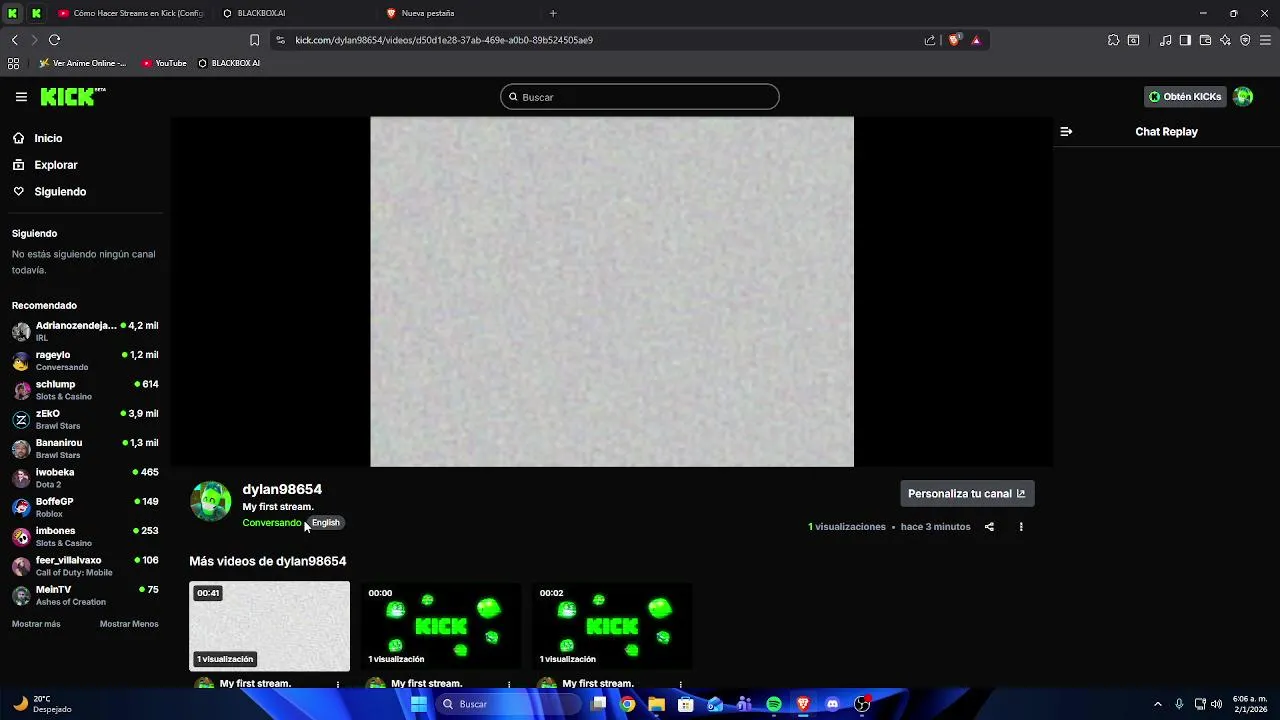Expand list with Mostrar más
The image size is (1280, 720).
[36, 624]
